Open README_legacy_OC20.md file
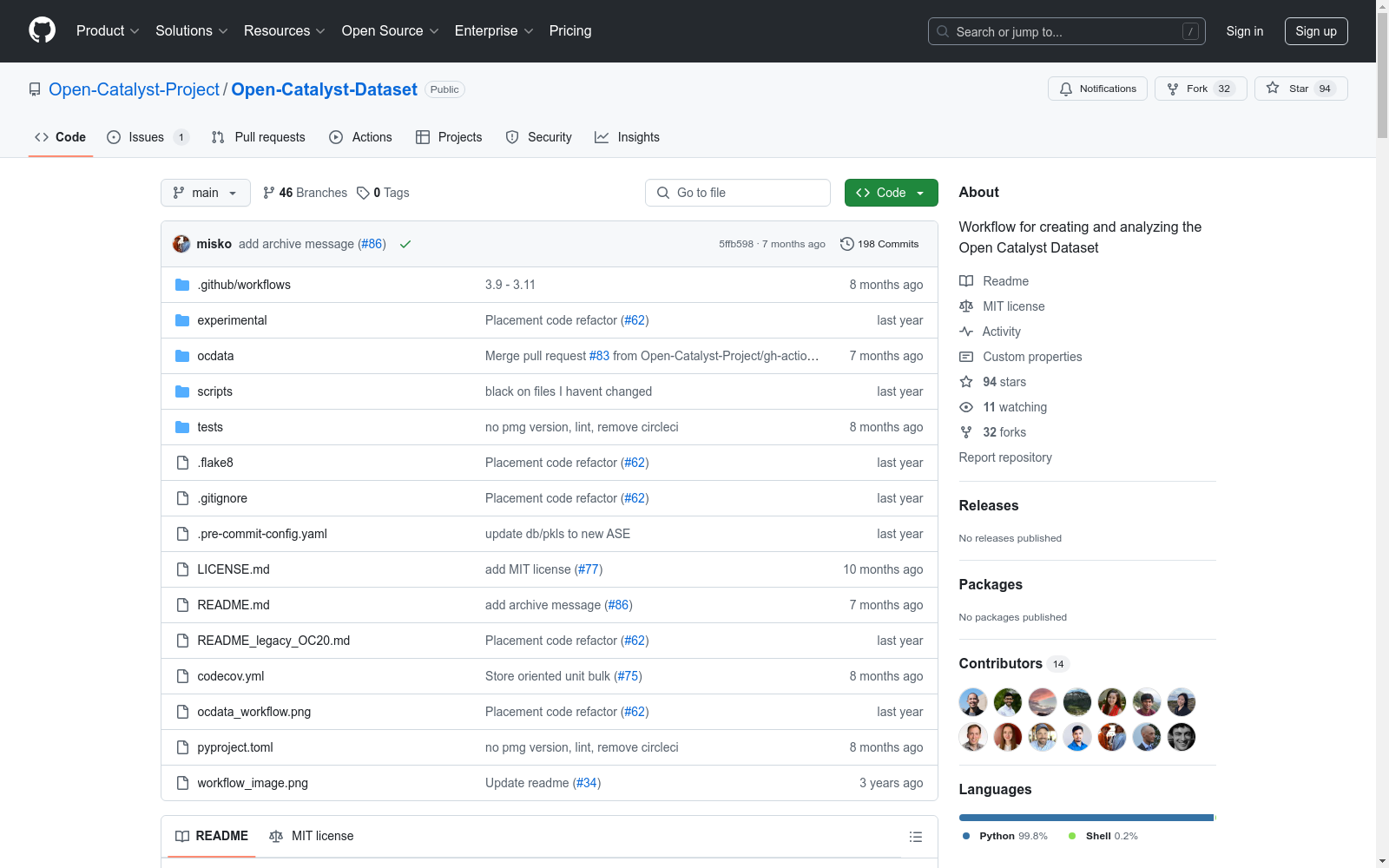 tap(273, 641)
